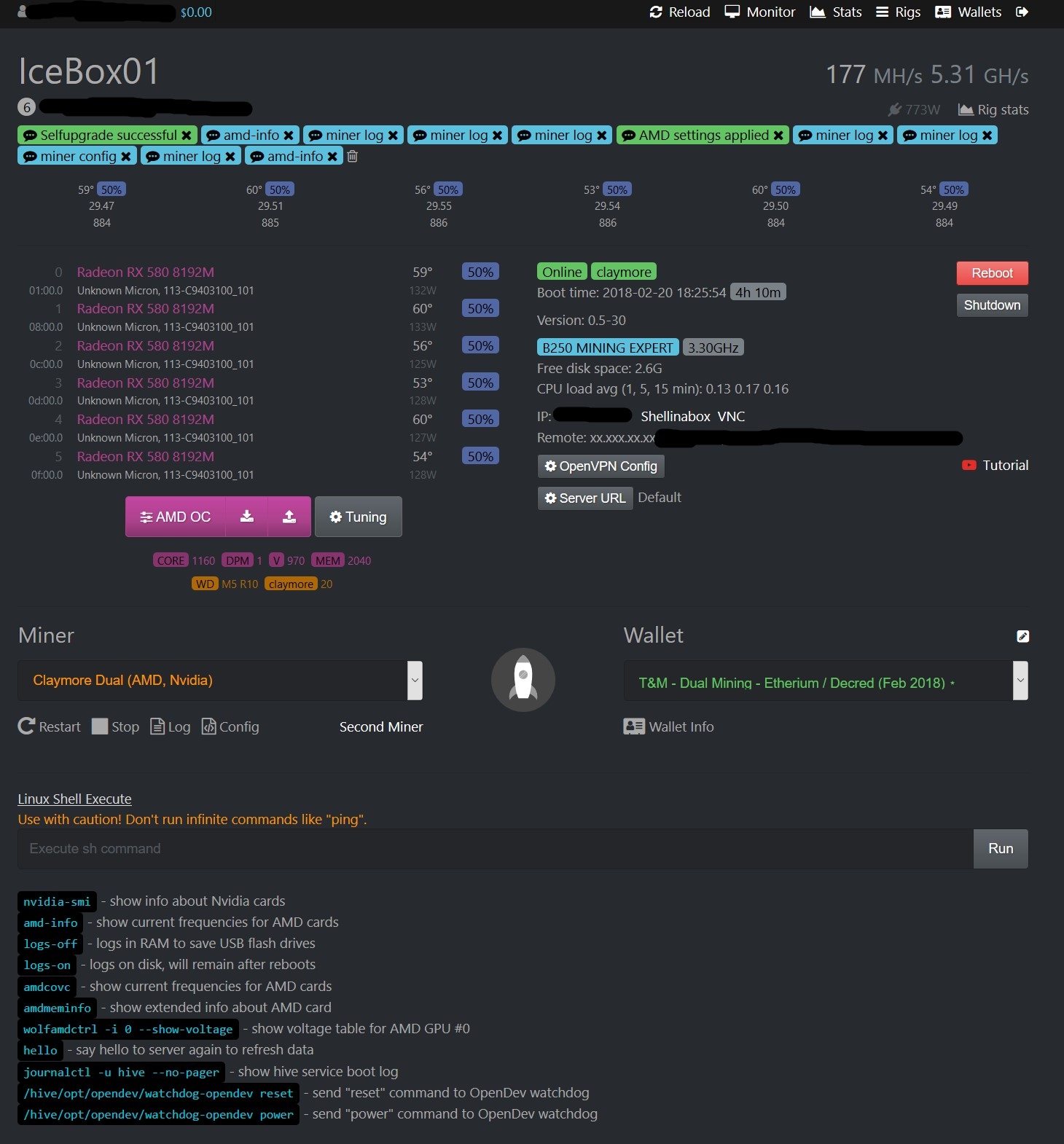
Task: Click the rocket launch icon
Action: click(523, 680)
